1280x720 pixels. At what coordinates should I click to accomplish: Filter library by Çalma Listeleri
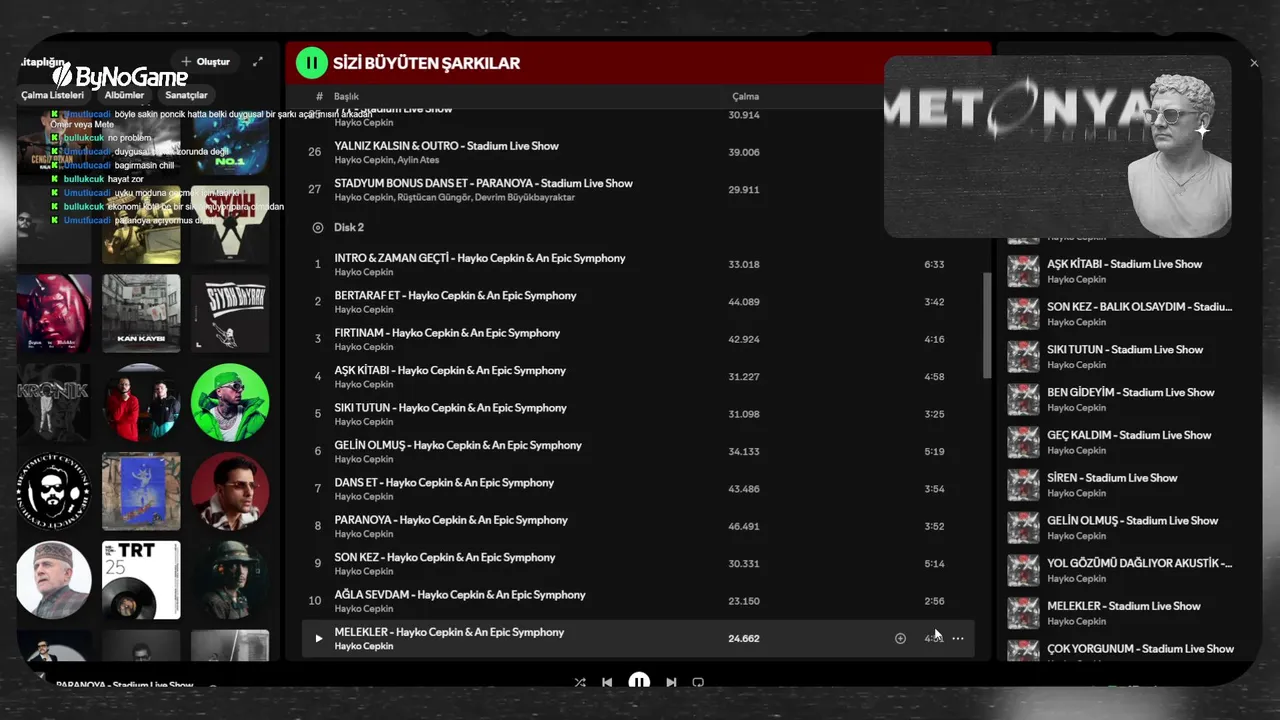coord(53,95)
